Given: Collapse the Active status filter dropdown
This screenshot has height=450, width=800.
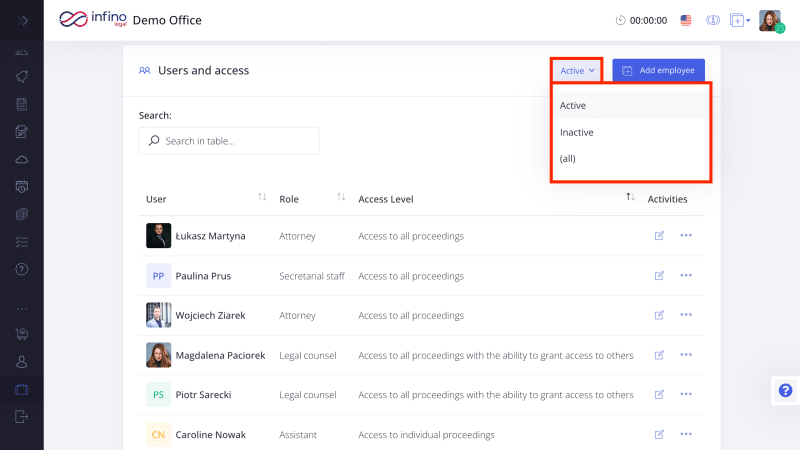Looking at the screenshot, I should pos(578,71).
